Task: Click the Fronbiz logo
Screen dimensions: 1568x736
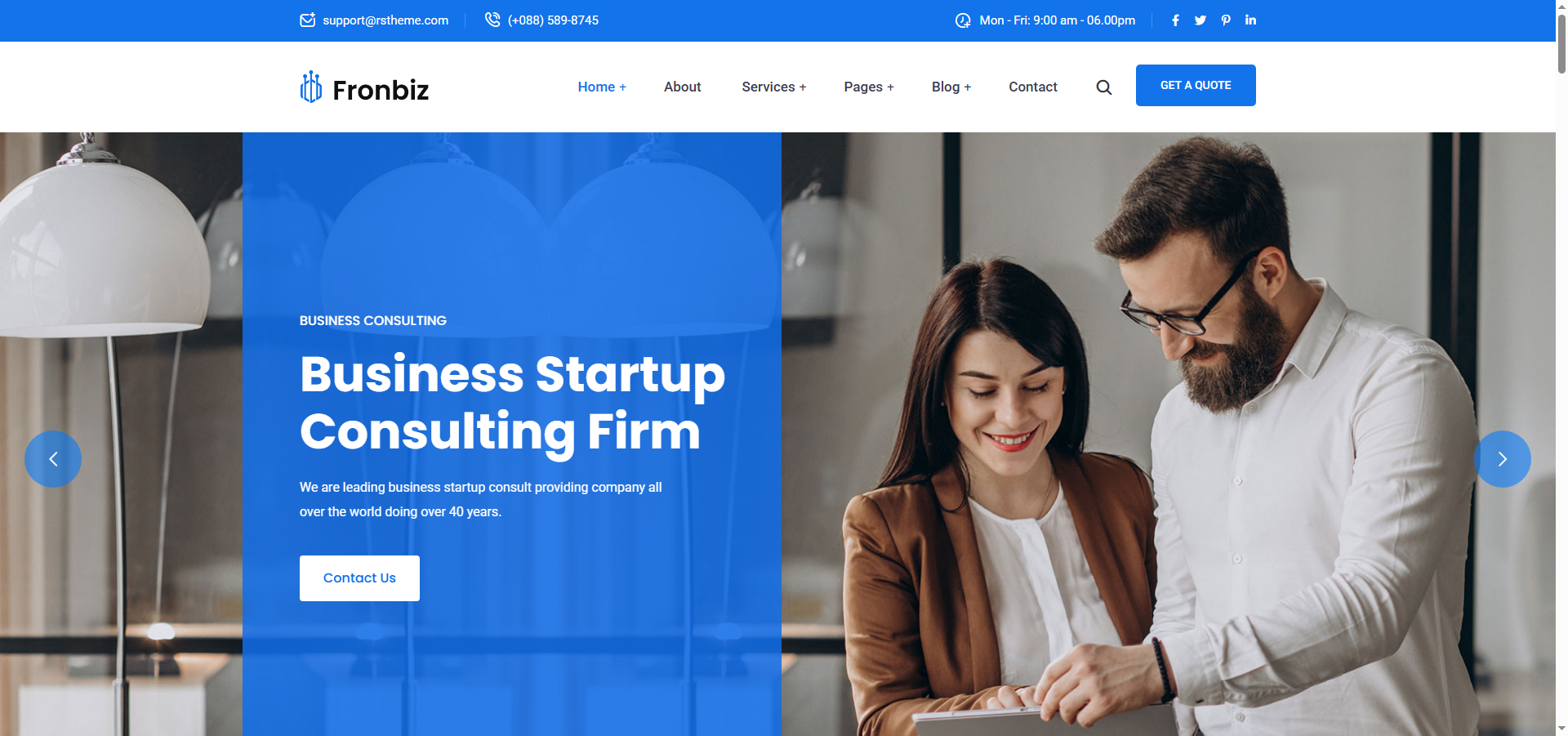Action: tap(364, 87)
